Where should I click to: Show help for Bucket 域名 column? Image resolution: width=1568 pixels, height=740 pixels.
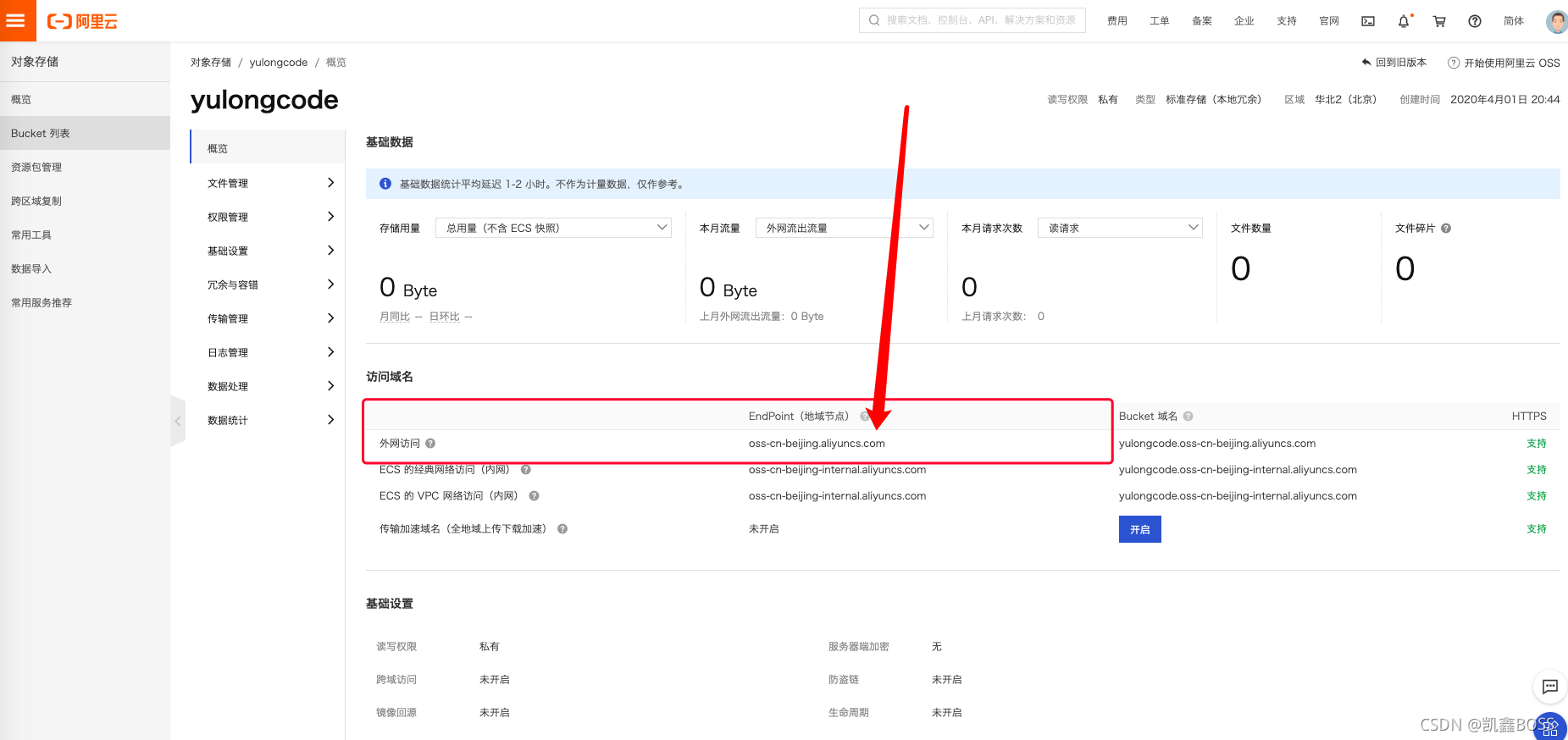(1188, 416)
